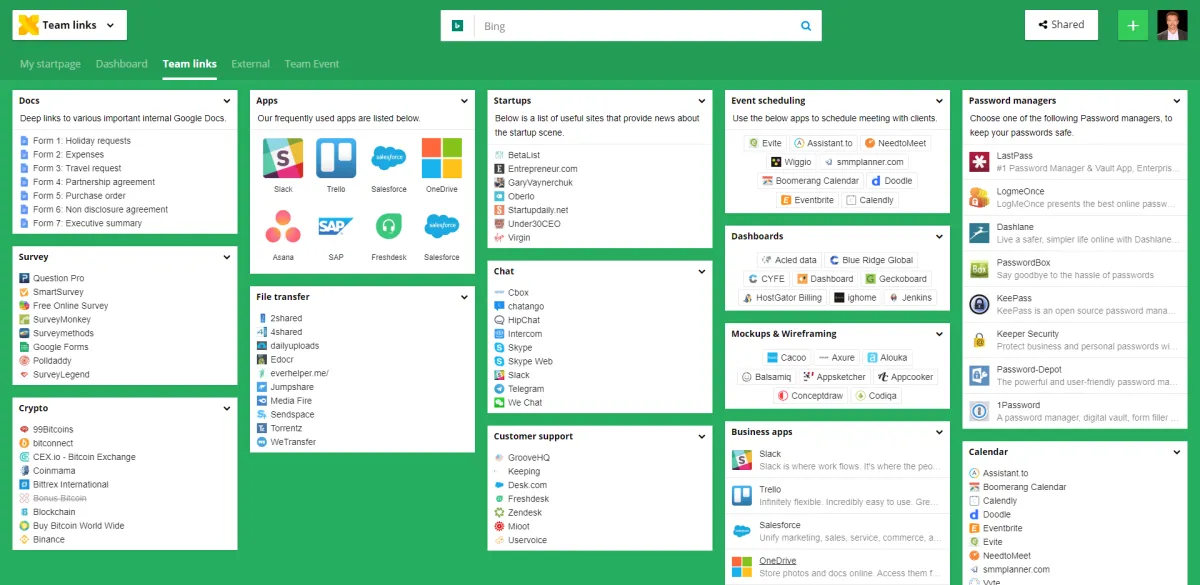
Task: Click the Boomerang Calendar button in Event scheduling
Action: click(811, 181)
